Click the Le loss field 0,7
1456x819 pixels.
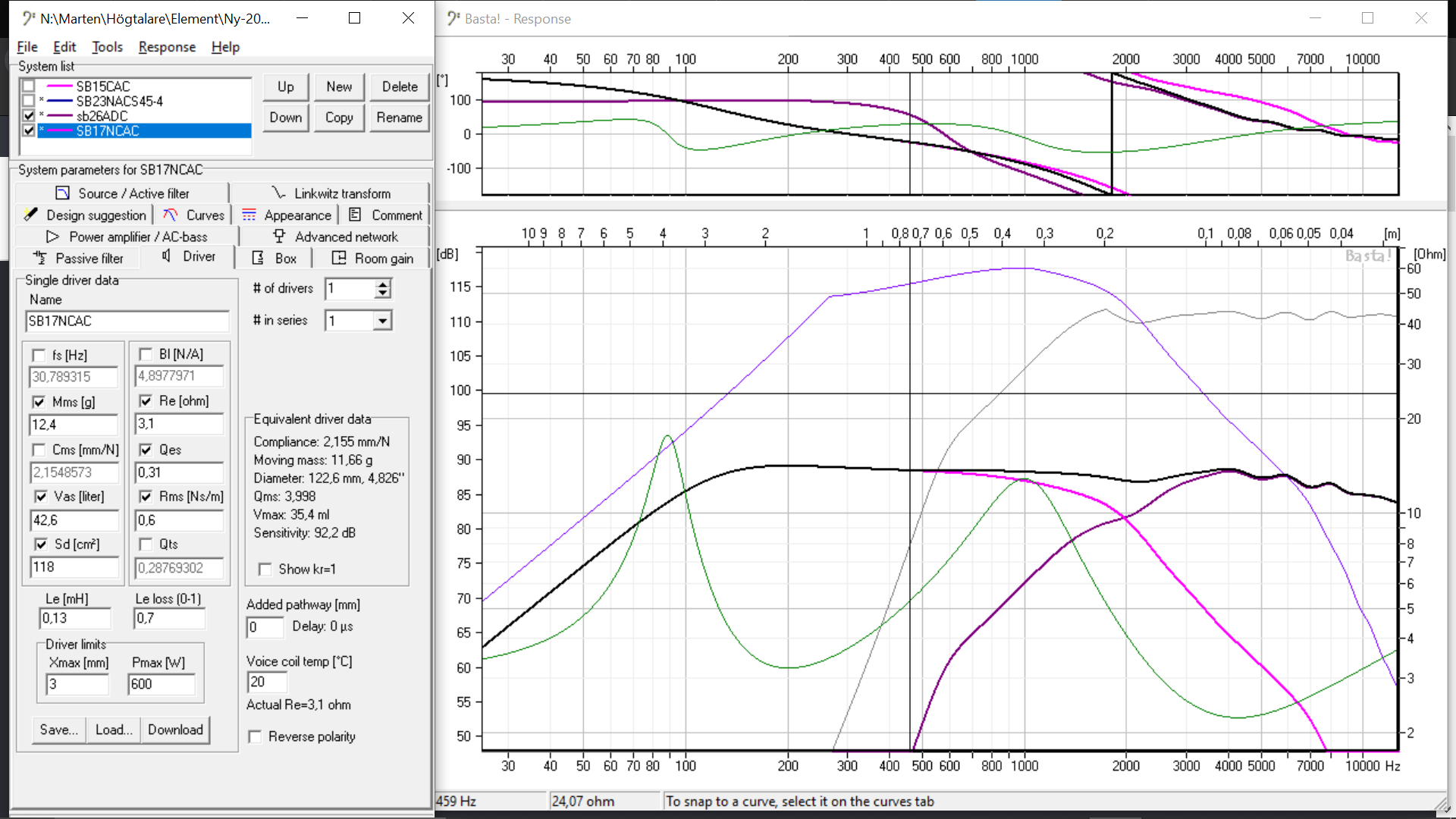pos(169,618)
